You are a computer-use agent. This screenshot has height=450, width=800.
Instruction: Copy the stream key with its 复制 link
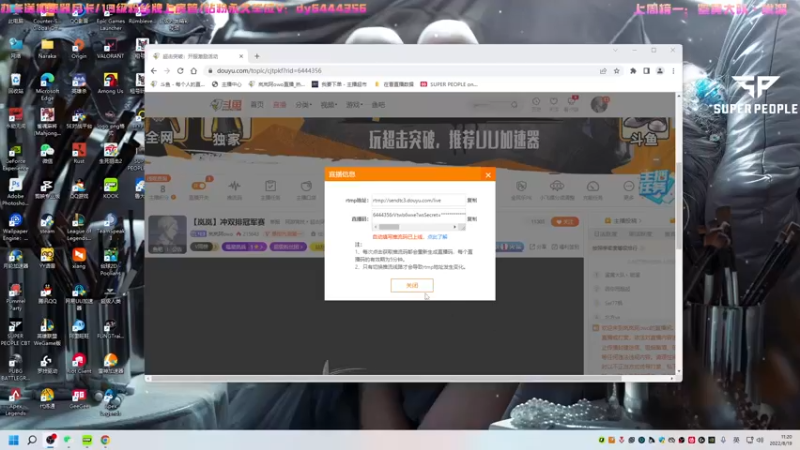(x=472, y=219)
